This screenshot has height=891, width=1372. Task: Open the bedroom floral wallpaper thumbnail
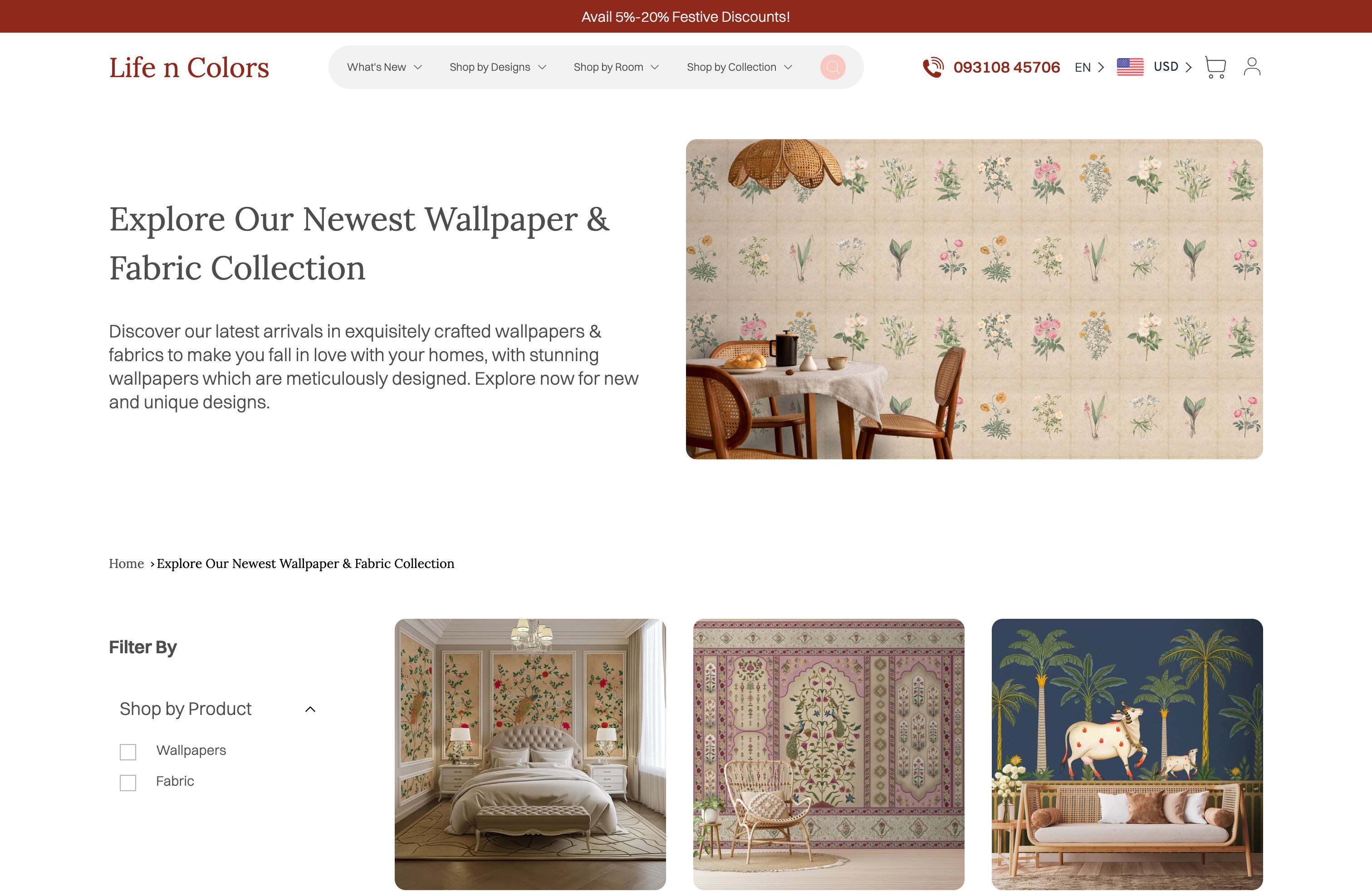[x=530, y=754]
